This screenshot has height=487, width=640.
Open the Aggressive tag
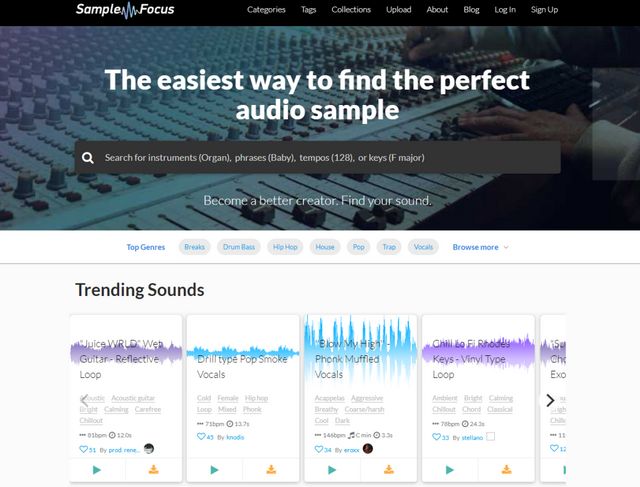click(x=367, y=398)
